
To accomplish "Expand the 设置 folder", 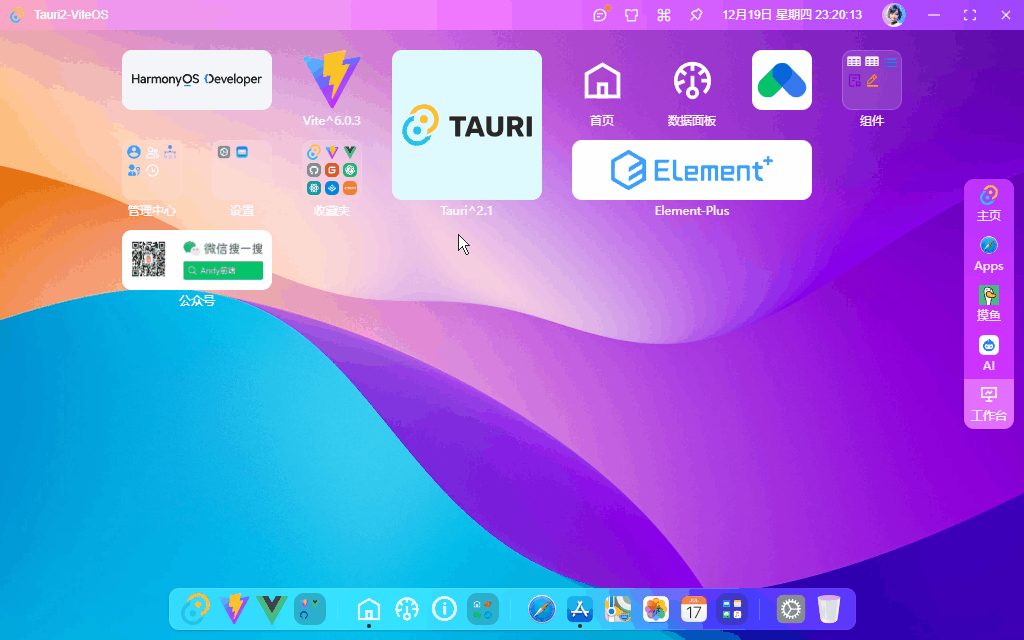I will (240, 170).
